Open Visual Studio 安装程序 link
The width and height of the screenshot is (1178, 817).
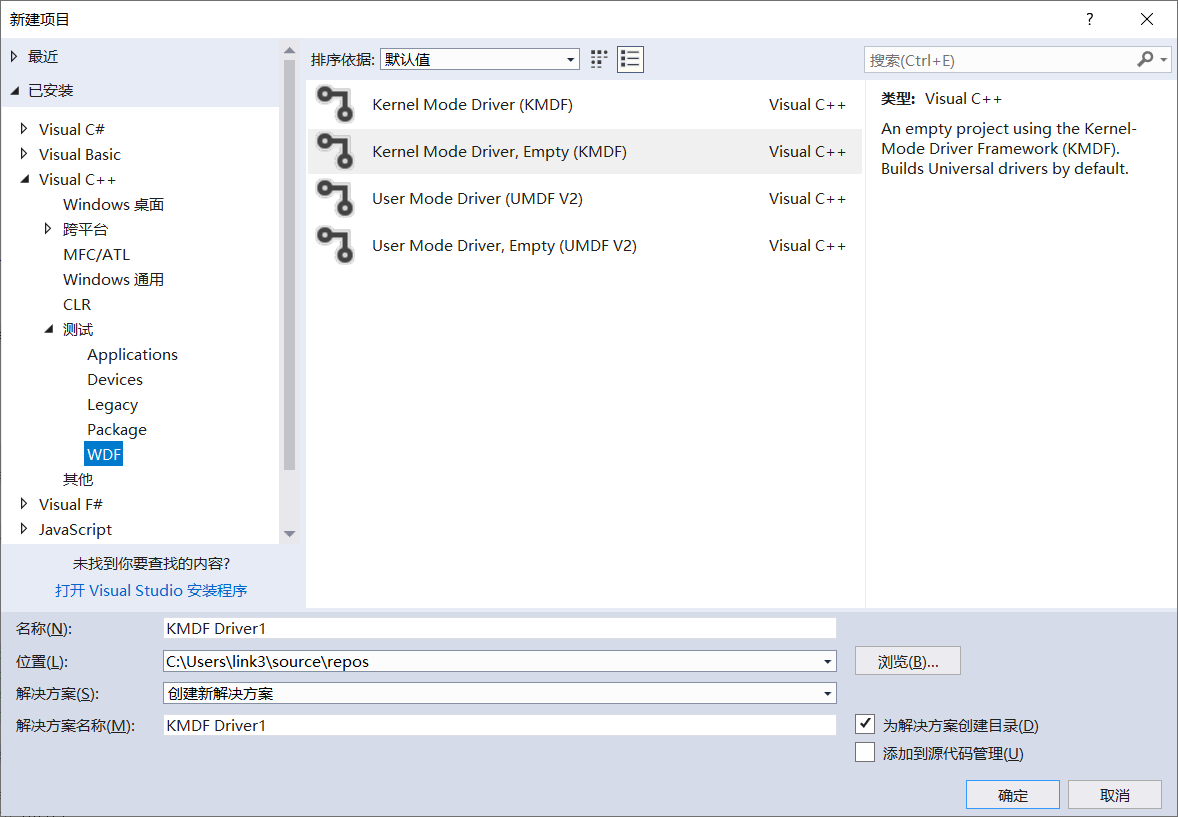(x=151, y=591)
